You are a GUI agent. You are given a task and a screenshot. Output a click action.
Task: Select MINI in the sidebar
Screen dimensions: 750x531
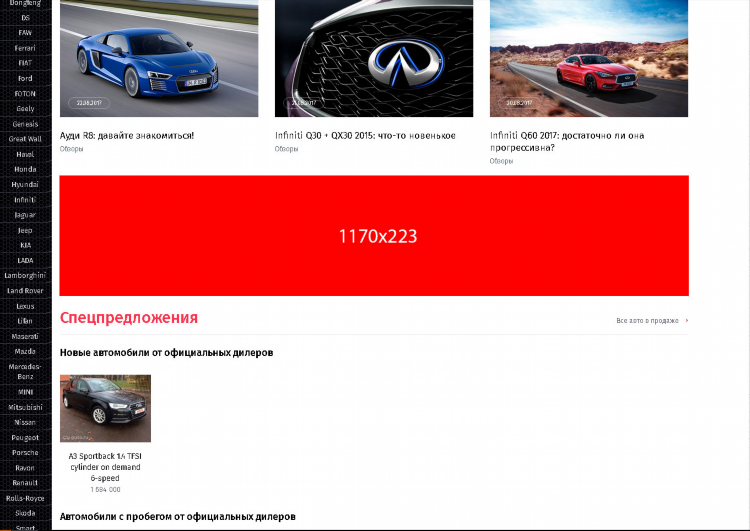[25, 392]
